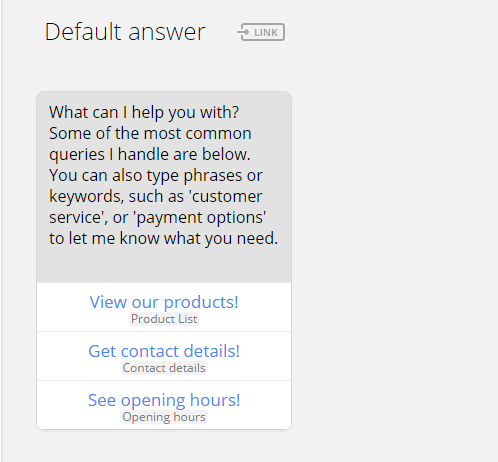Click the 'Some of the most common' text line
The image size is (498, 462).
[x=150, y=133]
